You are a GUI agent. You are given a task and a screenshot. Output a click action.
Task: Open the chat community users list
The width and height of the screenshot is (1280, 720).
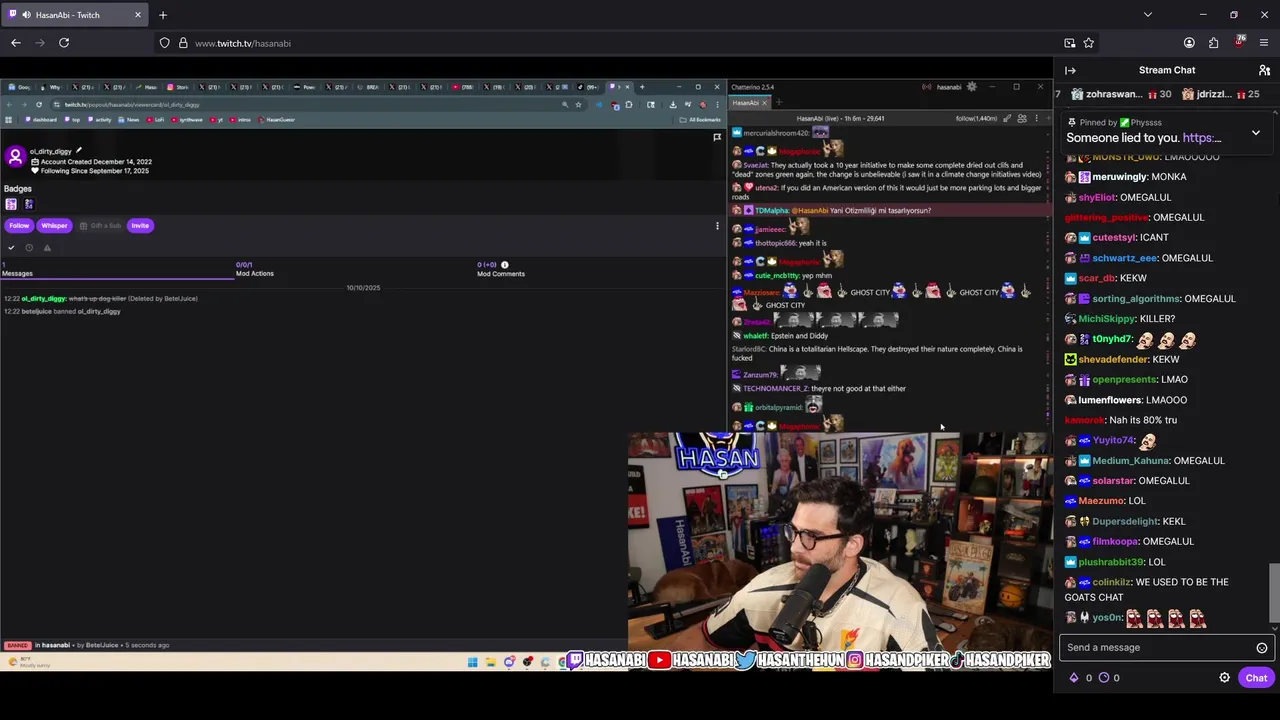(x=1264, y=70)
